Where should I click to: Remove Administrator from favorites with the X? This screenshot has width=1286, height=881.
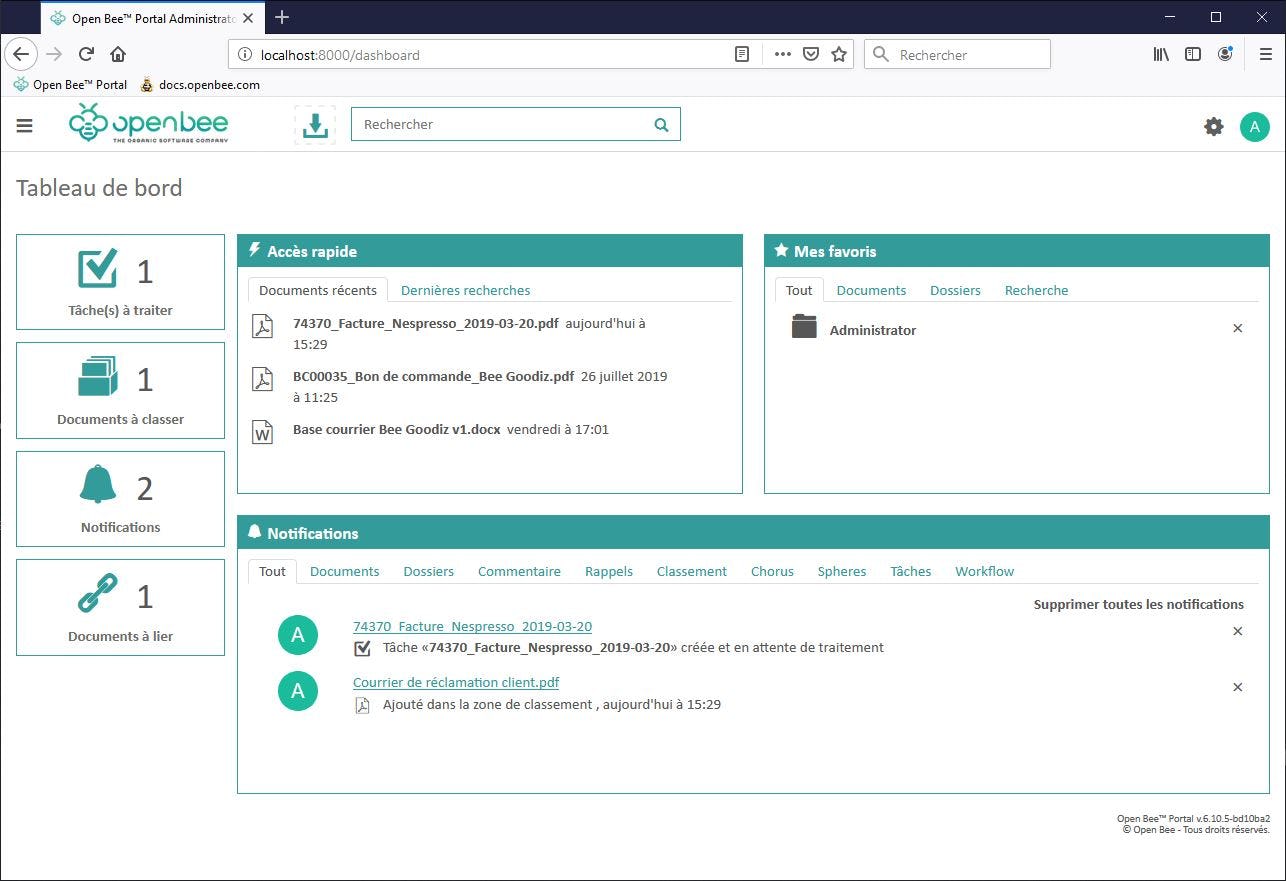point(1237,328)
